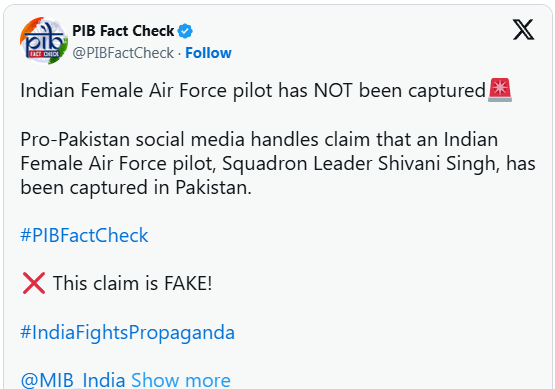The width and height of the screenshot is (555, 389).
Task: Open the @MIB_India mention
Action: click(x=73, y=381)
